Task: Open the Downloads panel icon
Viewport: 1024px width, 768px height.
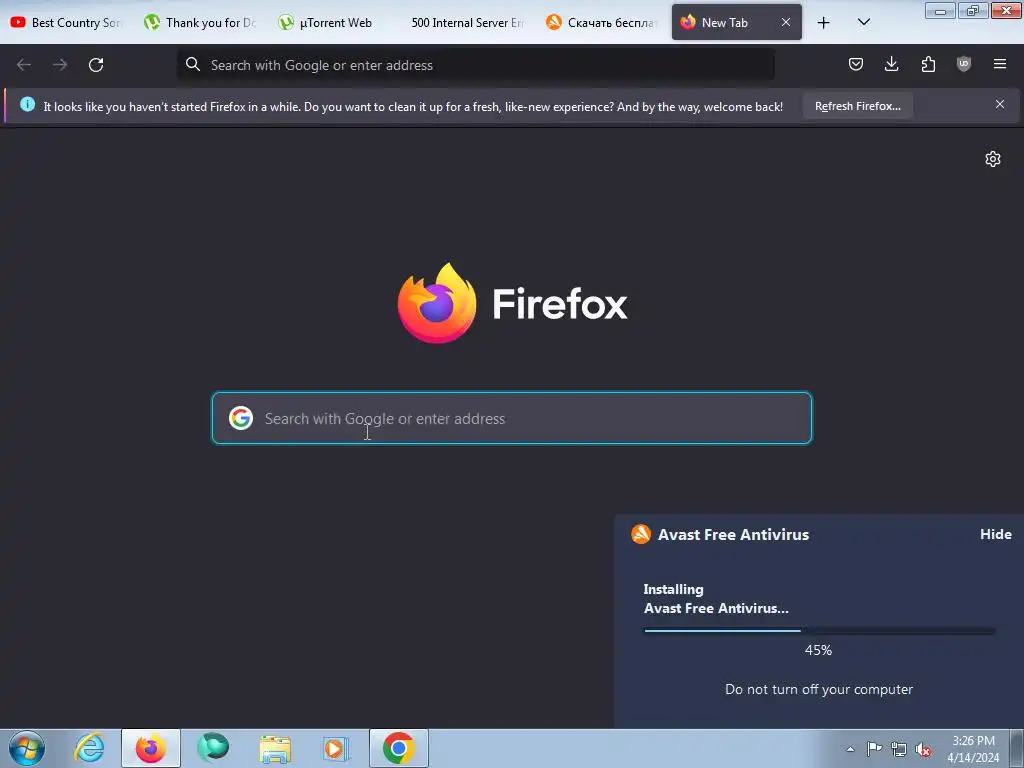Action: pos(891,64)
